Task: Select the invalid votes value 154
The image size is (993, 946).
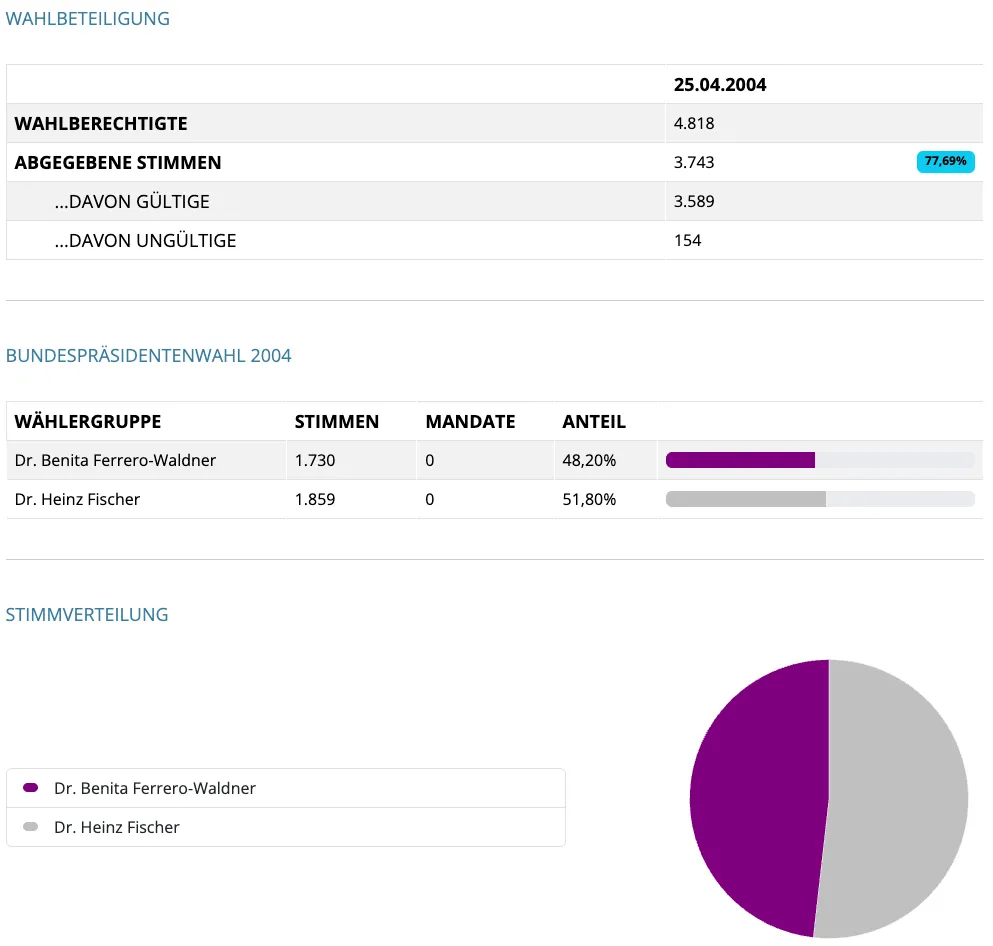Action: pyautogui.click(x=687, y=241)
